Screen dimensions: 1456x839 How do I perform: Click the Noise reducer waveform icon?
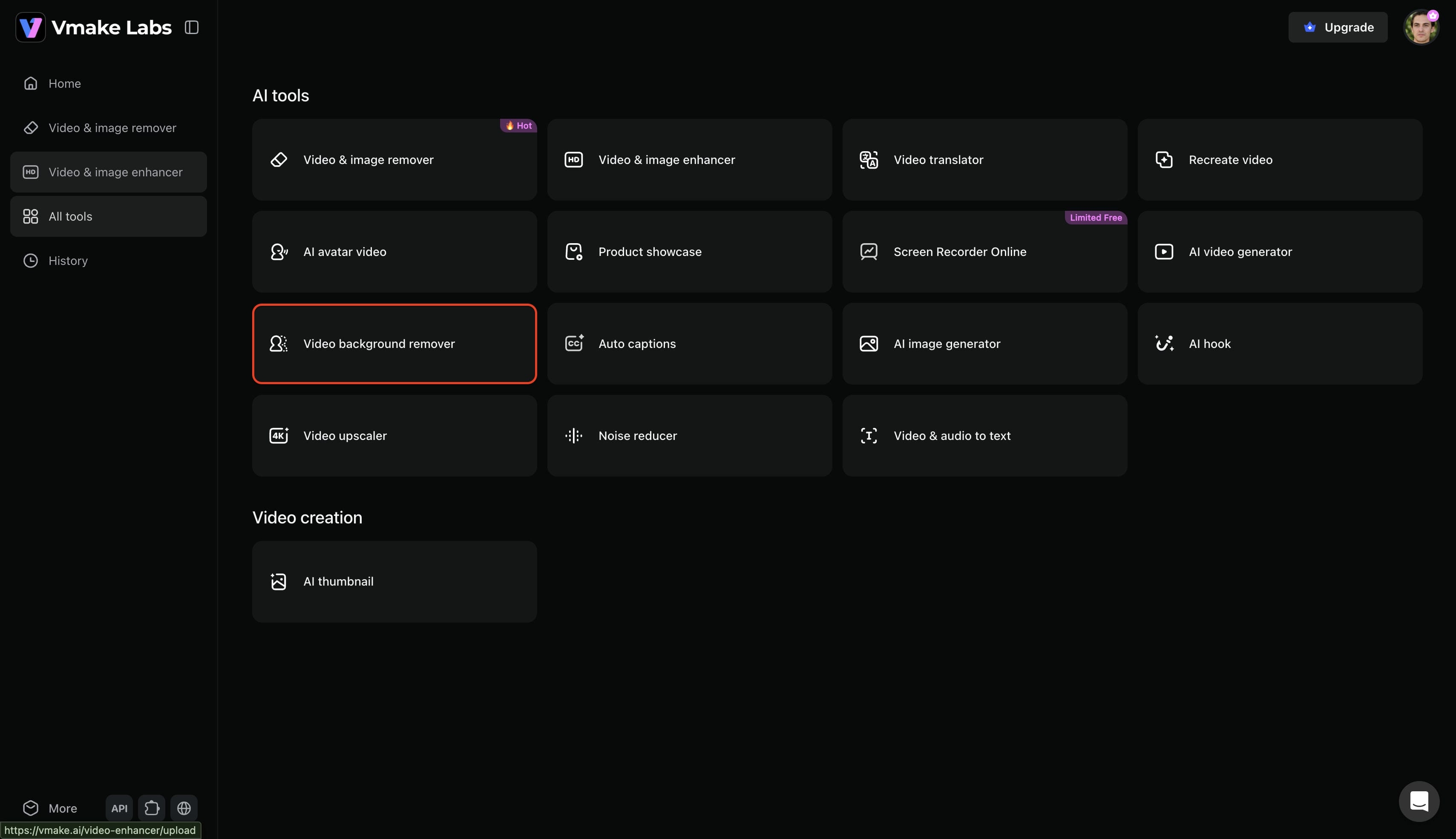click(574, 436)
